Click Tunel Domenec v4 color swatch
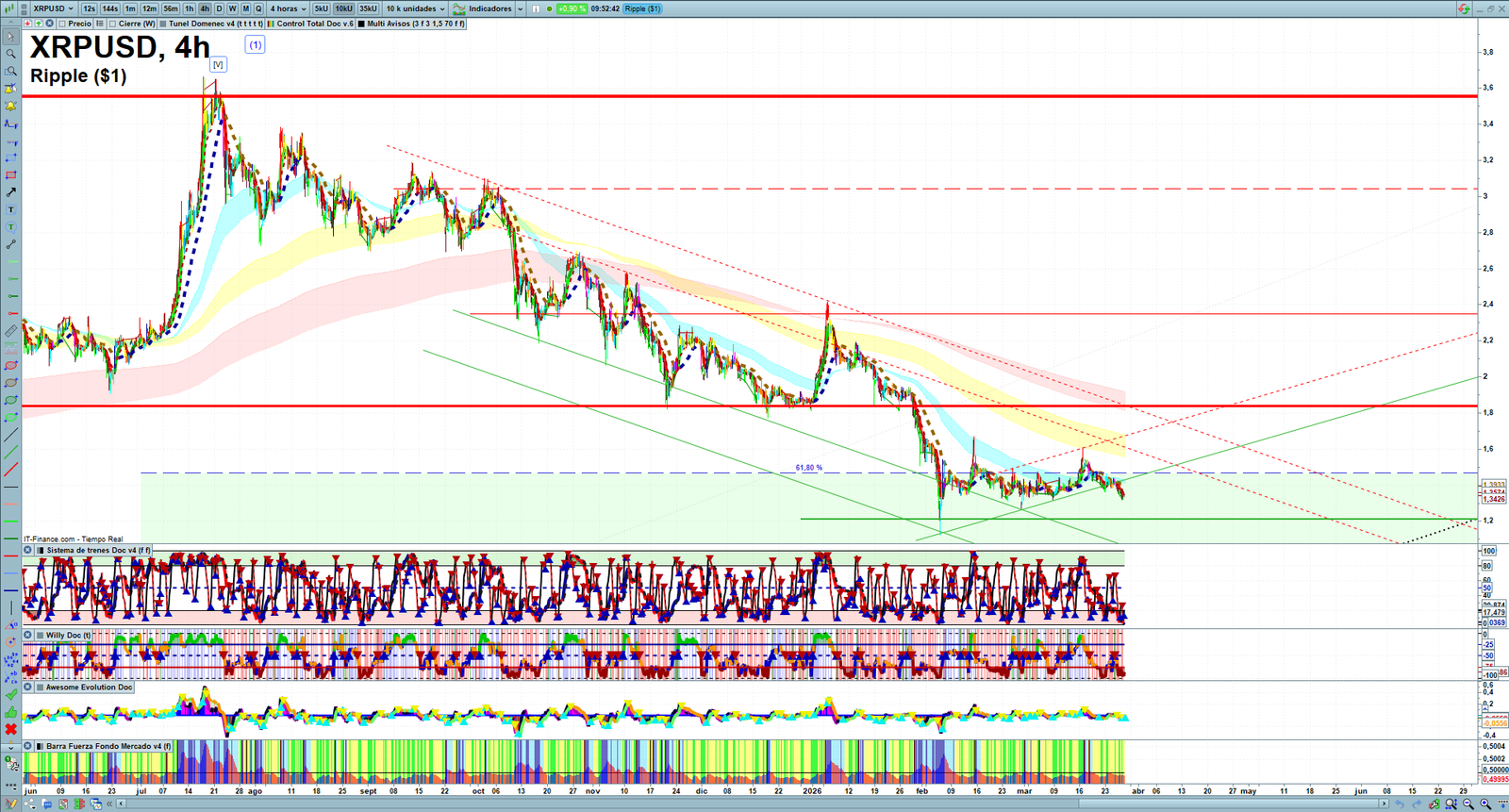Viewport: 1509px width, 812px height. (x=163, y=24)
